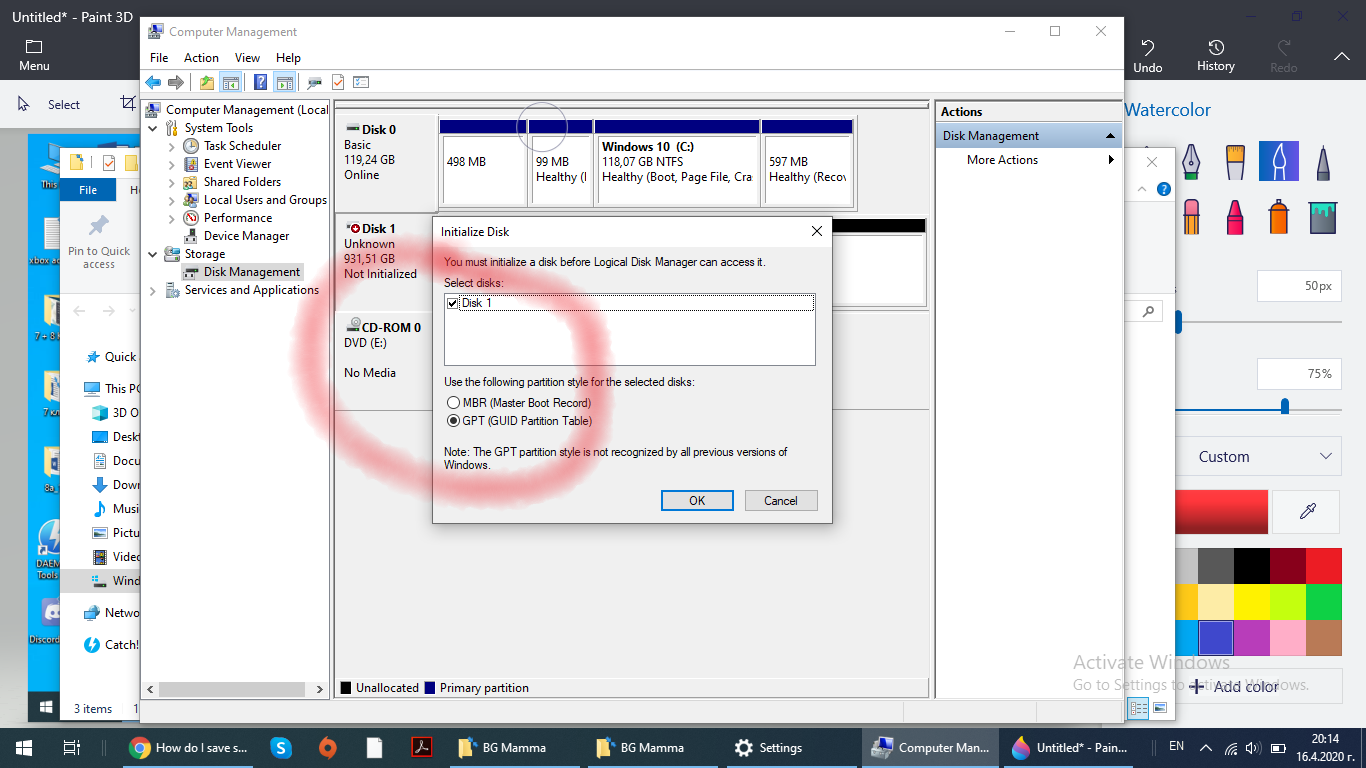The width and height of the screenshot is (1366, 768).
Task: Pick the bright yellow color swatch
Action: 1252,601
